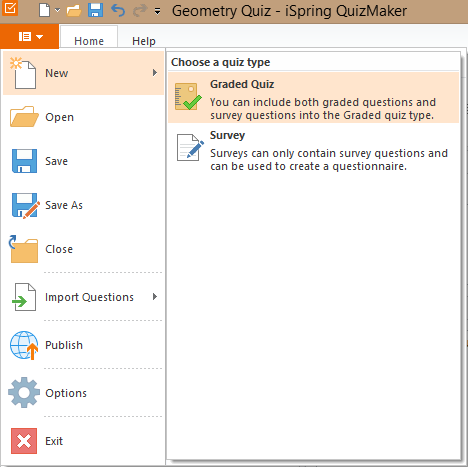
Task: Click the redo arrow in title bar
Action: click(x=140, y=10)
